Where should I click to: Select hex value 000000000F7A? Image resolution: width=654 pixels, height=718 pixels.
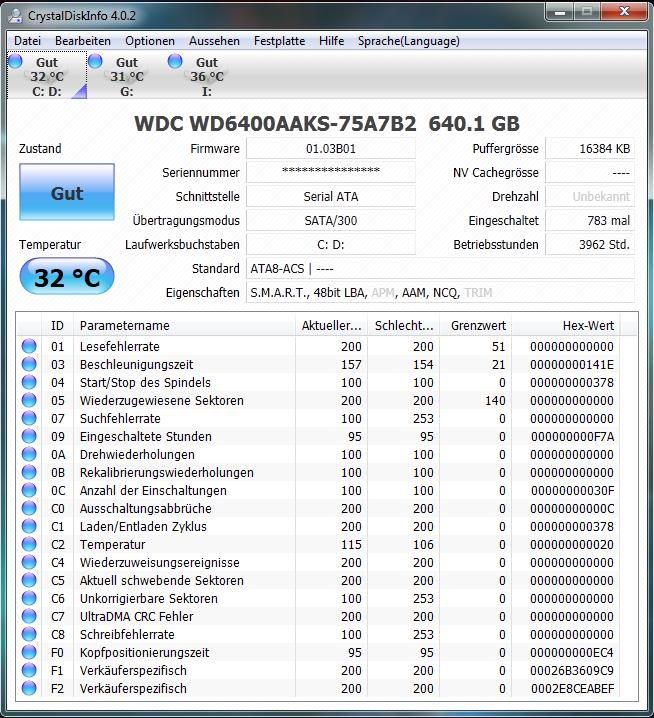click(572, 436)
